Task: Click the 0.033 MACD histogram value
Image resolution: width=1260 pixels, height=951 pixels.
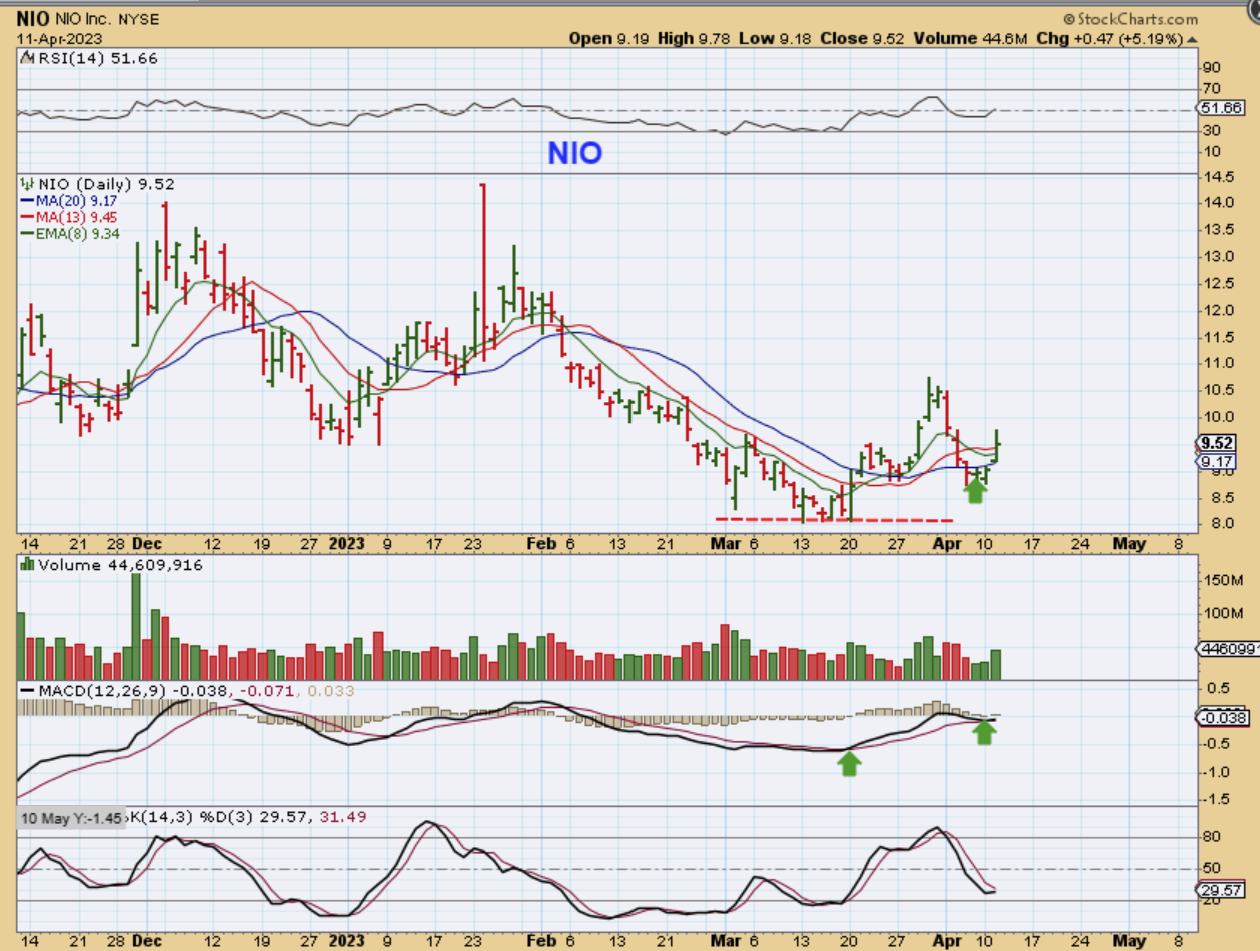Action: pyautogui.click(x=330, y=691)
